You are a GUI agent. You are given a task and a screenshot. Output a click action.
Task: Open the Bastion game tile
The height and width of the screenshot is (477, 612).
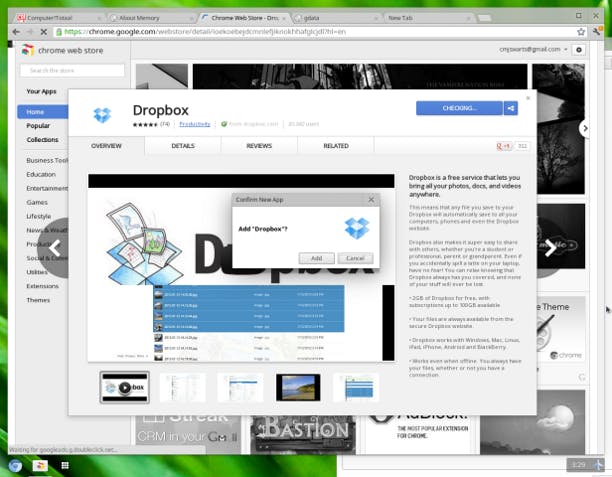pyautogui.click(x=303, y=434)
